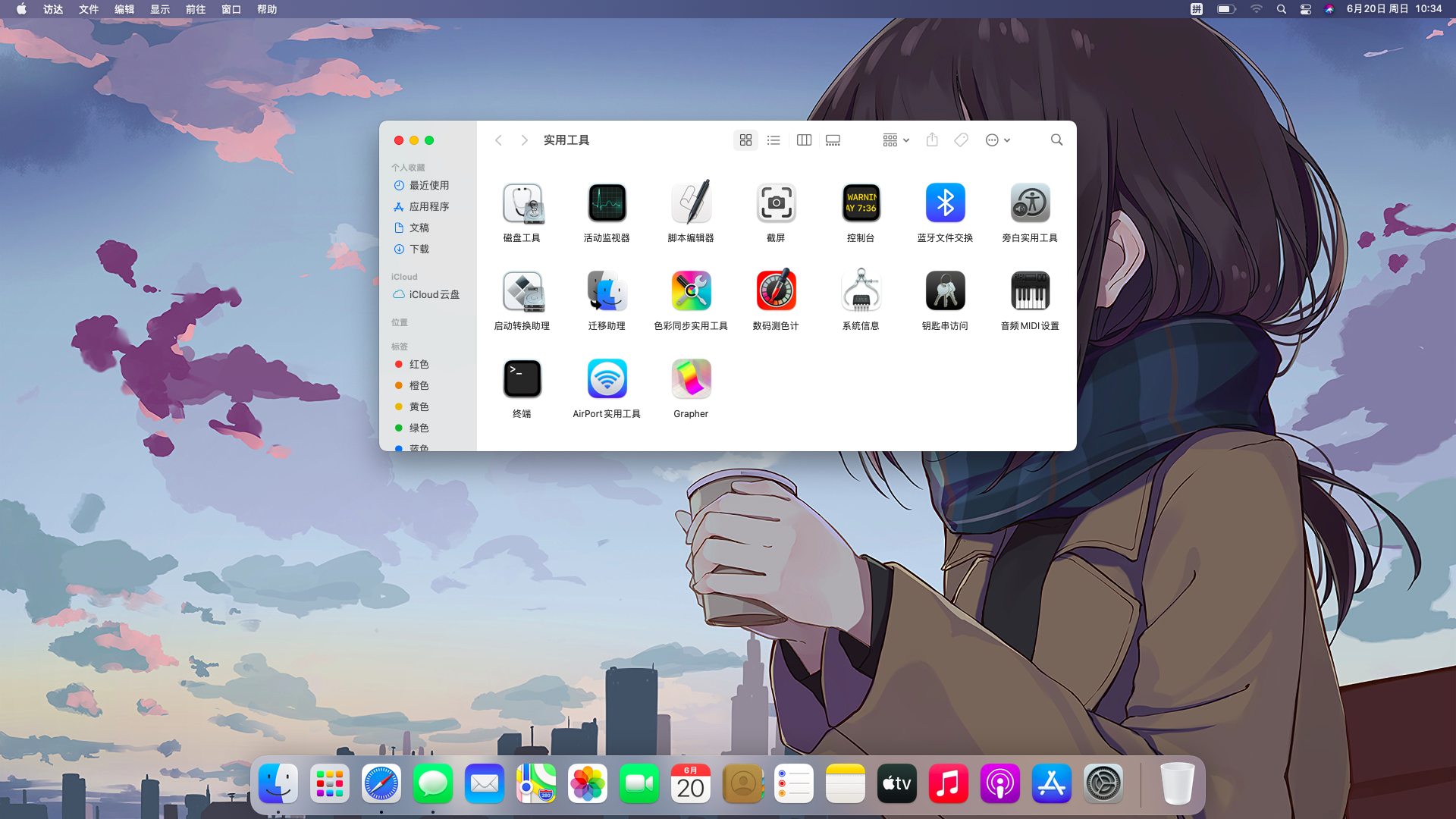The height and width of the screenshot is (819, 1456).
Task: Click the 数码测色计 color meter icon
Action: [x=776, y=291]
